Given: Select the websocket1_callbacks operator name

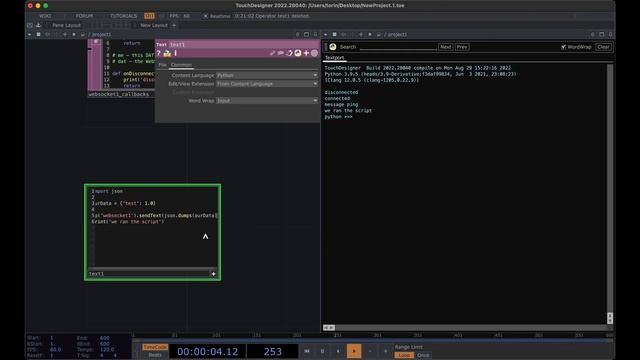Looking at the screenshot, I should click(x=119, y=94).
